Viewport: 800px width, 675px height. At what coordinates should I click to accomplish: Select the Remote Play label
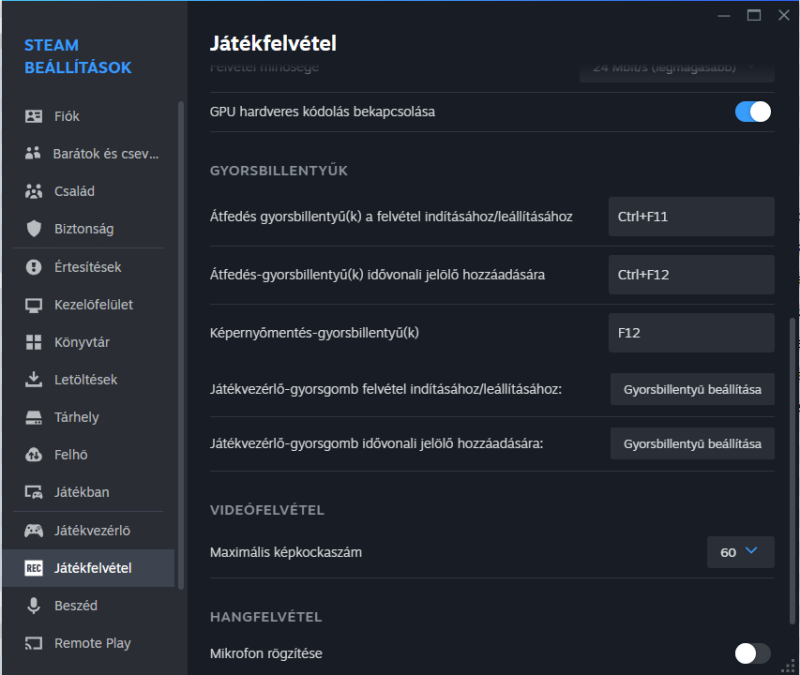coord(92,643)
